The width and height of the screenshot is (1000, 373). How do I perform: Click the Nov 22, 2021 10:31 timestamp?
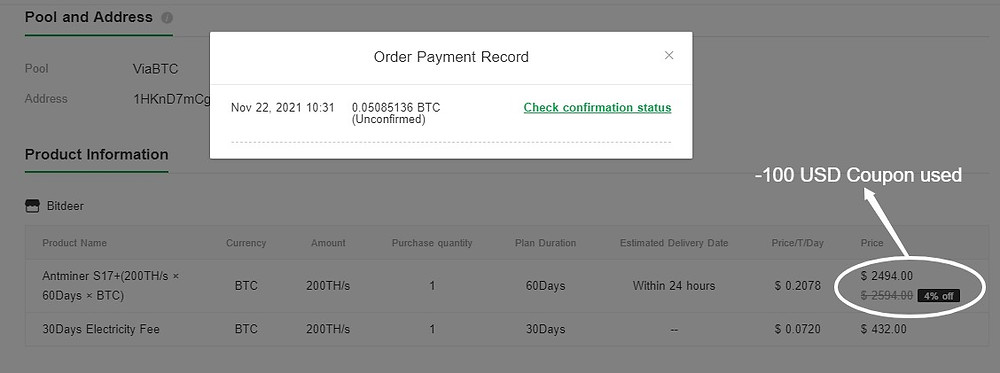283,108
